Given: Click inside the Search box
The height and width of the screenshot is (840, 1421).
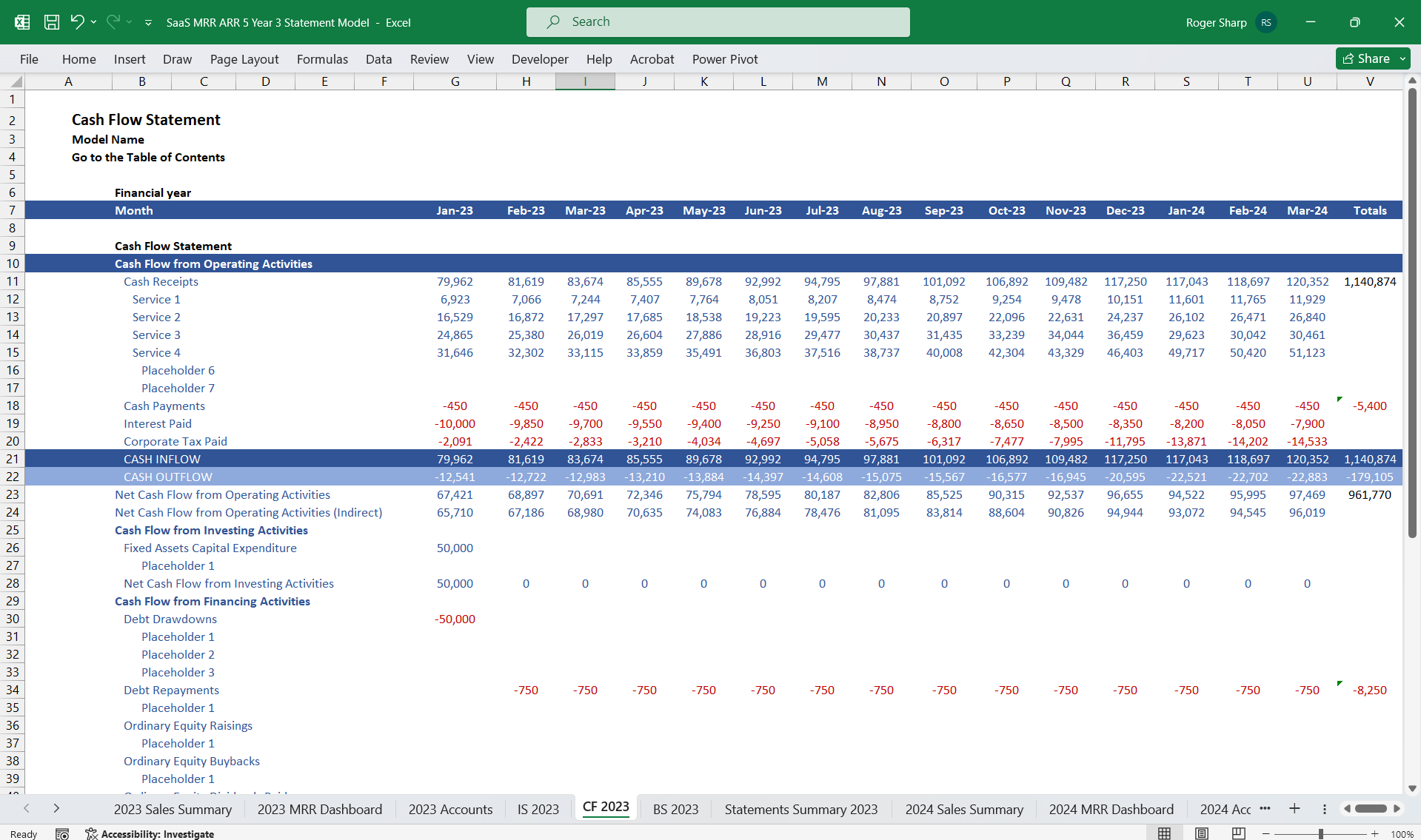Looking at the screenshot, I should click(717, 21).
